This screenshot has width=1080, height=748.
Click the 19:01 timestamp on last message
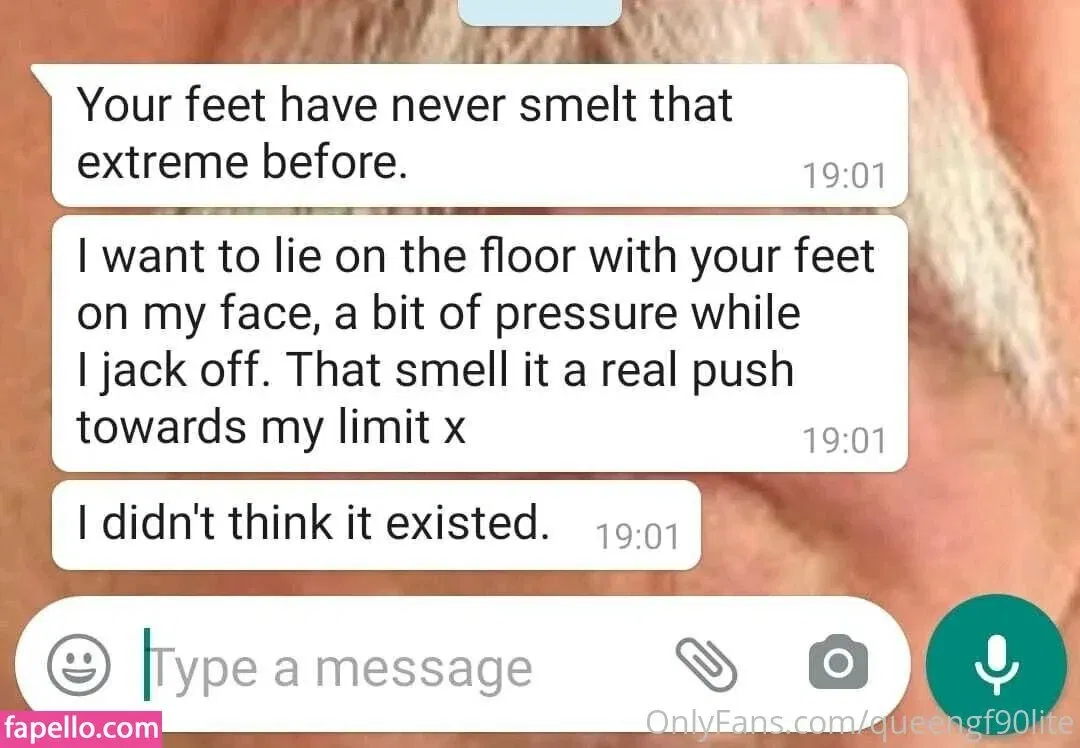coord(637,537)
